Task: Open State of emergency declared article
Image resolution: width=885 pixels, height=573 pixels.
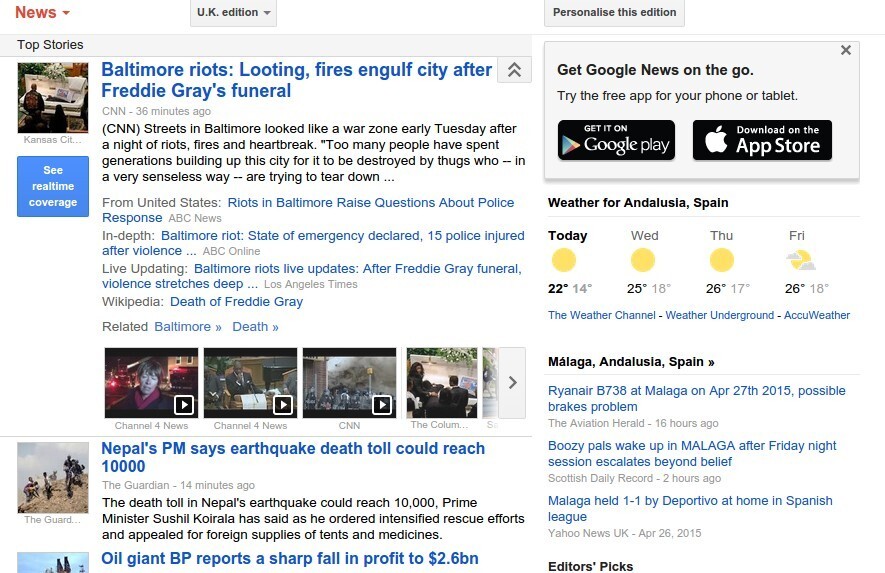Action: [x=313, y=243]
